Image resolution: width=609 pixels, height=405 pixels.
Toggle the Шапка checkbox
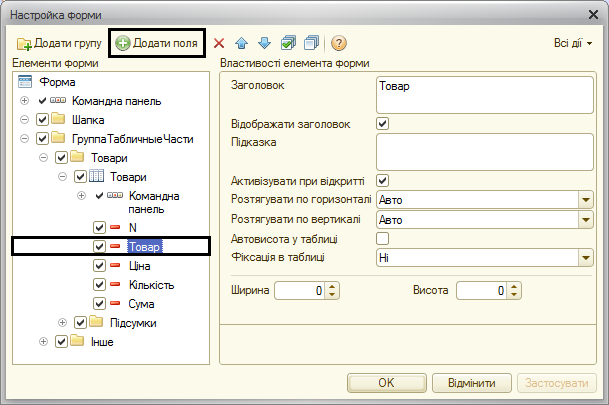coord(42,119)
